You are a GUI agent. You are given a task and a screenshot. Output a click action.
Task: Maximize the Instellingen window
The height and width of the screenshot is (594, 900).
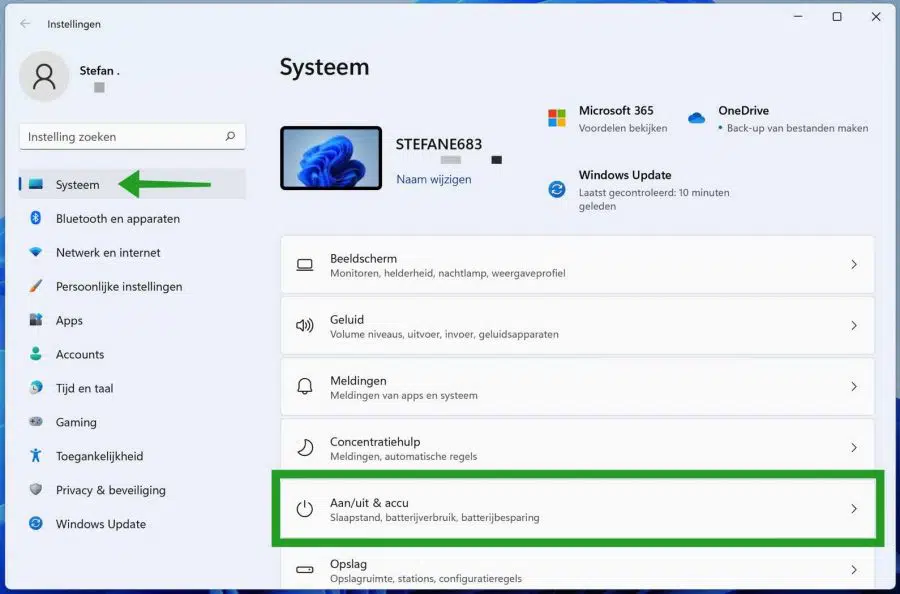[x=837, y=17]
